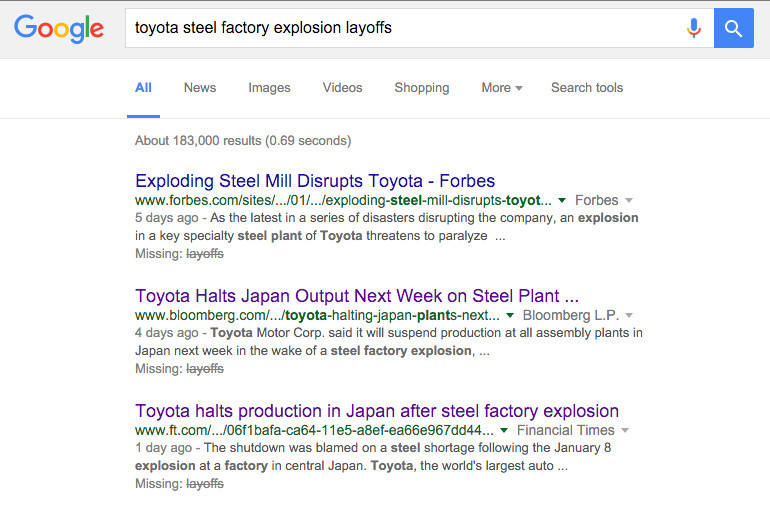Click in the search query field
Viewport: 770px width, 512px height.
(400, 28)
